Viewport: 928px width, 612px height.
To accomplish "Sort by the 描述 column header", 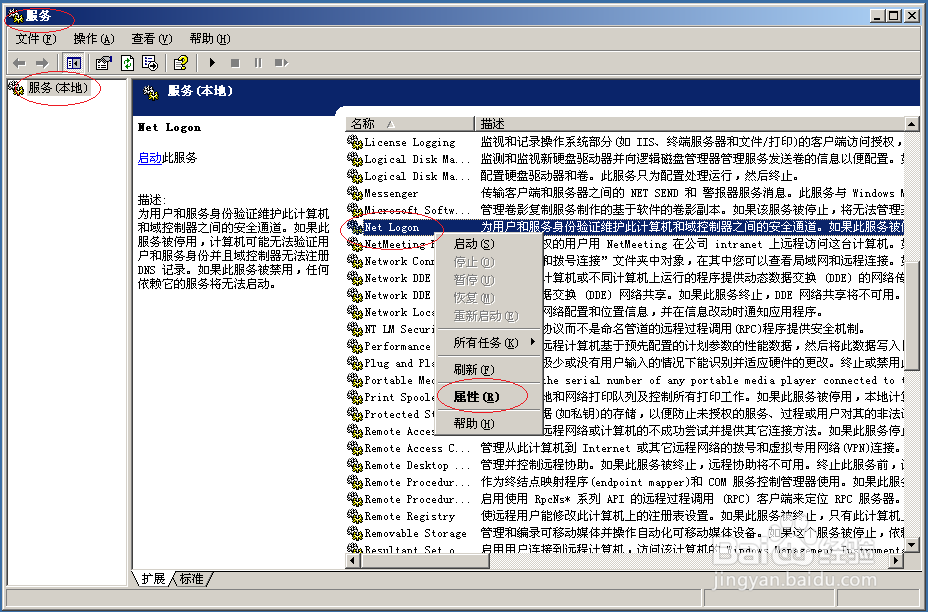I will pyautogui.click(x=690, y=124).
